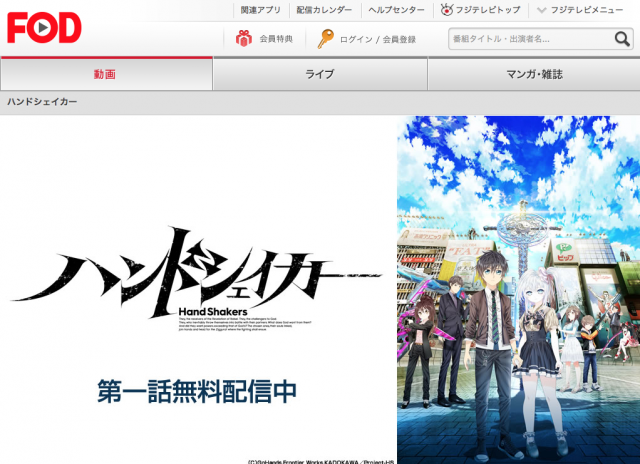
Task: Open 会員特典 page
Action: (x=276, y=39)
